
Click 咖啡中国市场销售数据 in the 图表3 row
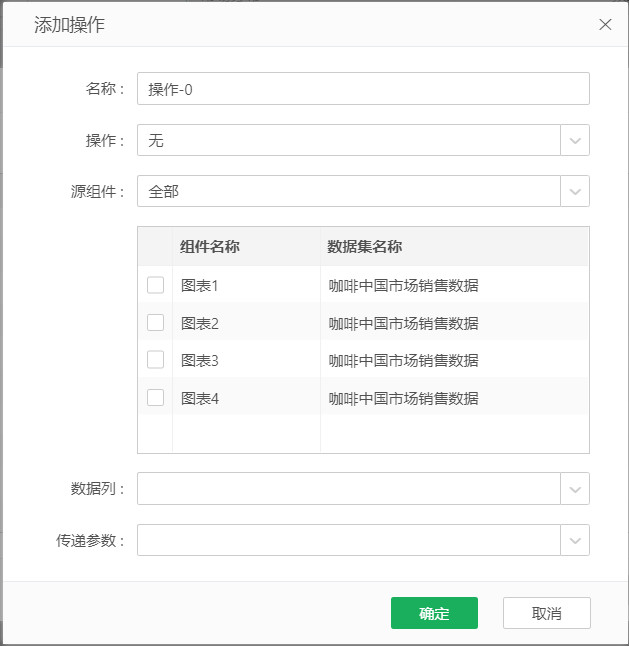coord(403,360)
